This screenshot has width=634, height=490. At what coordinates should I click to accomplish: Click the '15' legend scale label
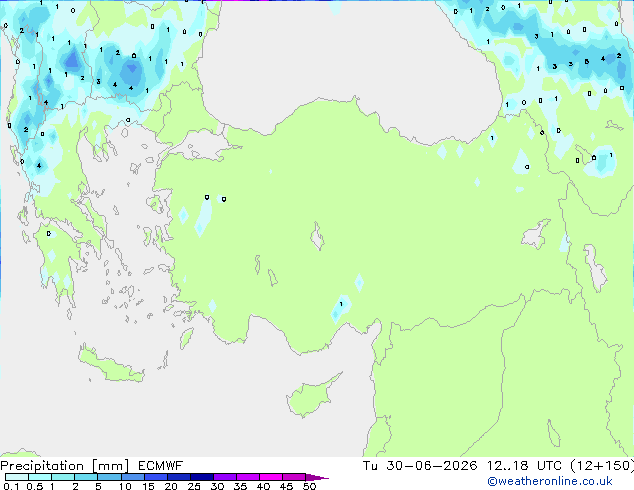coord(148,486)
